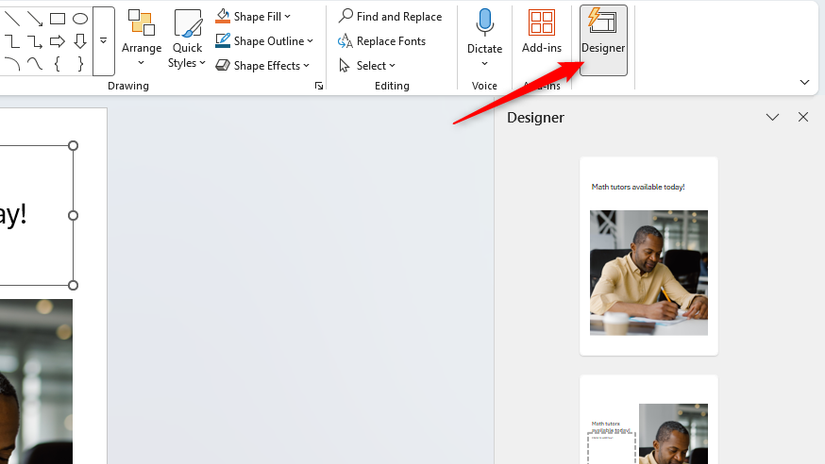
Task: Select the right block arrow shape
Action: (57, 41)
